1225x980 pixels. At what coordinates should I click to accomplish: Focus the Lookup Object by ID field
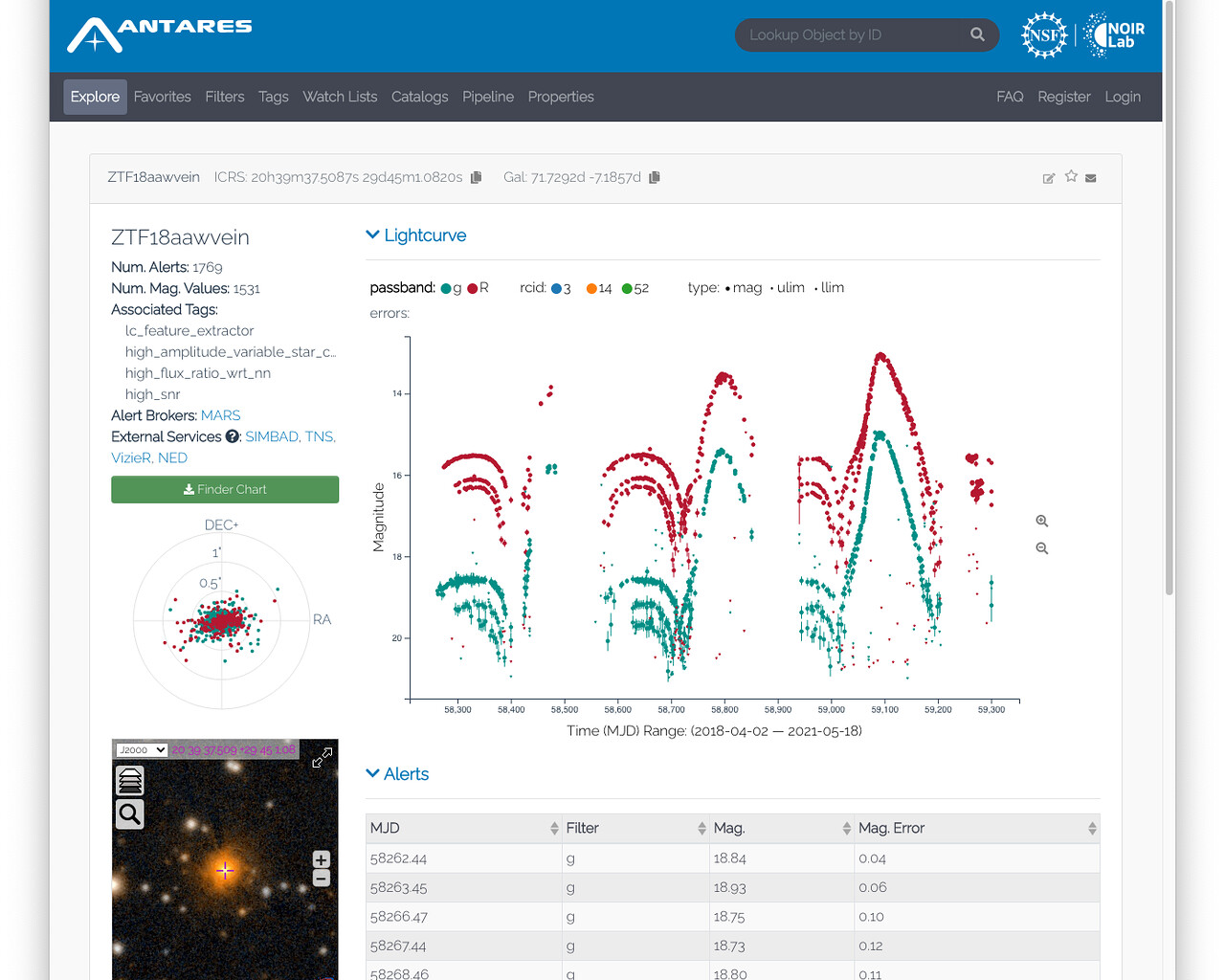click(x=852, y=34)
